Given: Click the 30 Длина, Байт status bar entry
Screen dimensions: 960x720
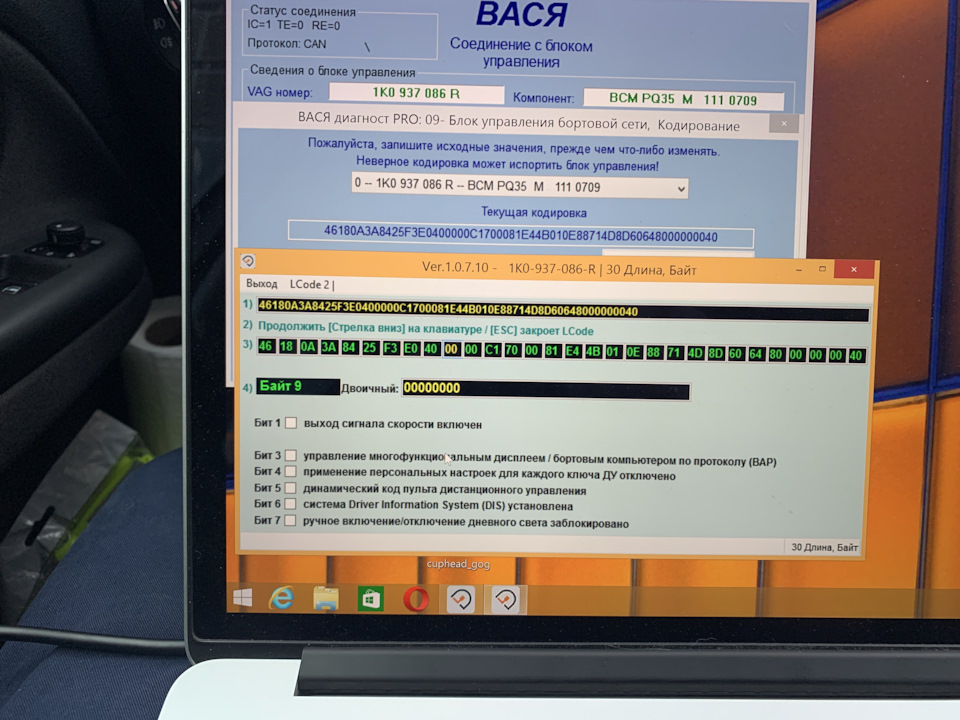Looking at the screenshot, I should tap(824, 547).
